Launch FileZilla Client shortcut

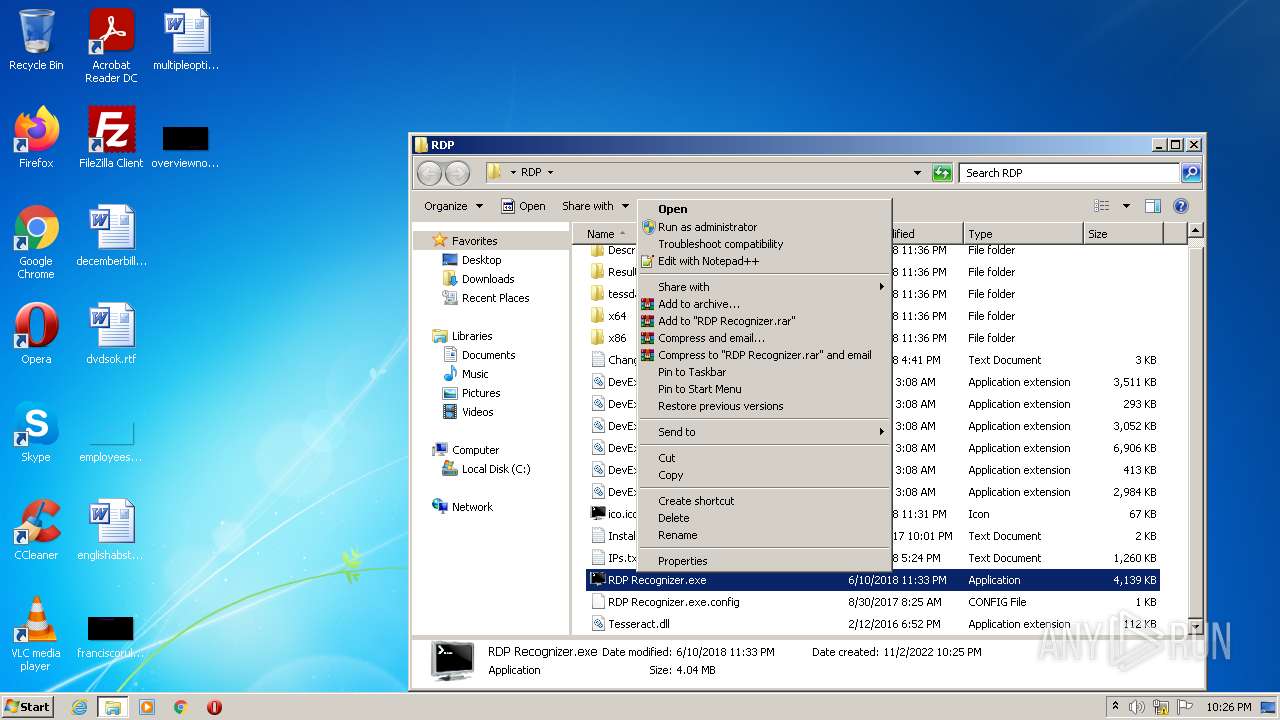[111, 138]
